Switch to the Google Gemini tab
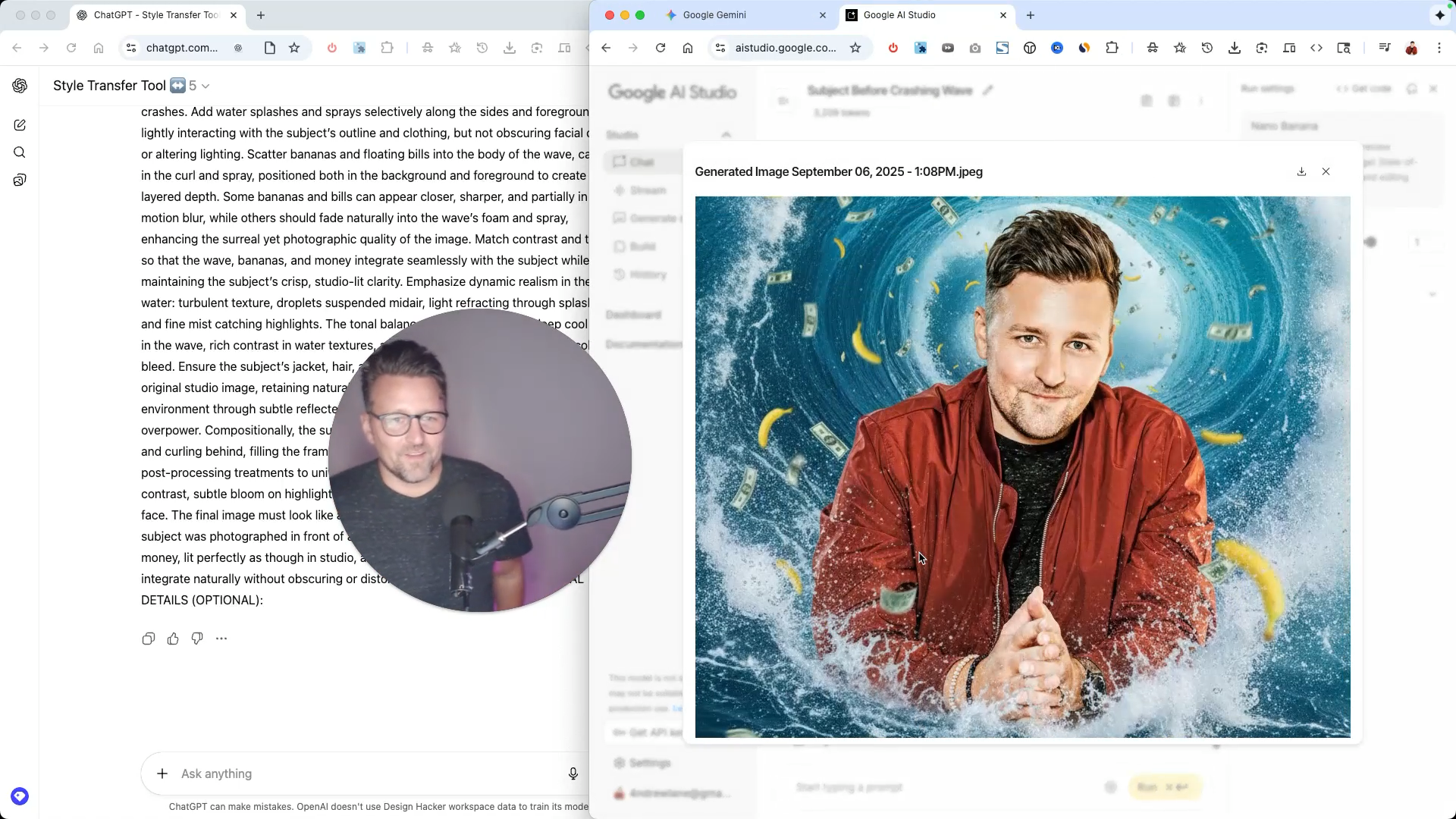This screenshot has width=1456, height=819. tap(714, 15)
